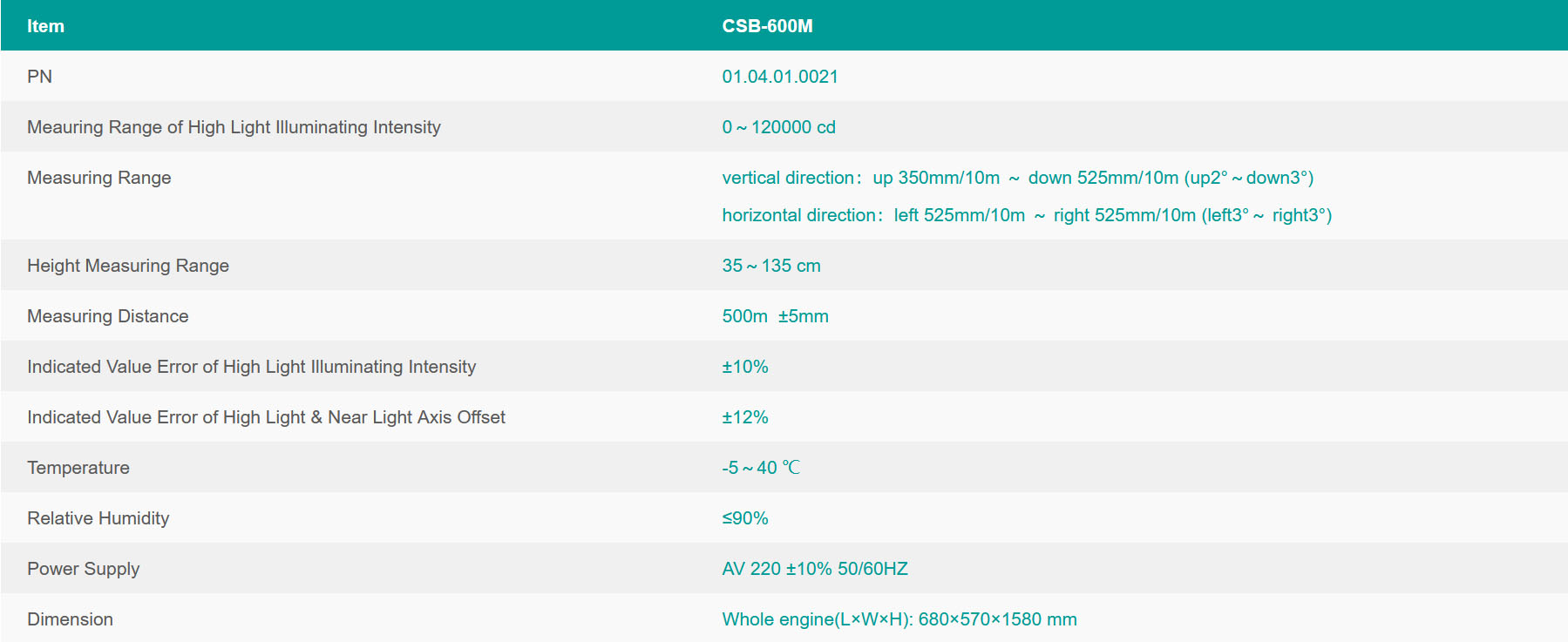
Task: Click the '≤90%' relative humidity value
Action: click(x=744, y=518)
